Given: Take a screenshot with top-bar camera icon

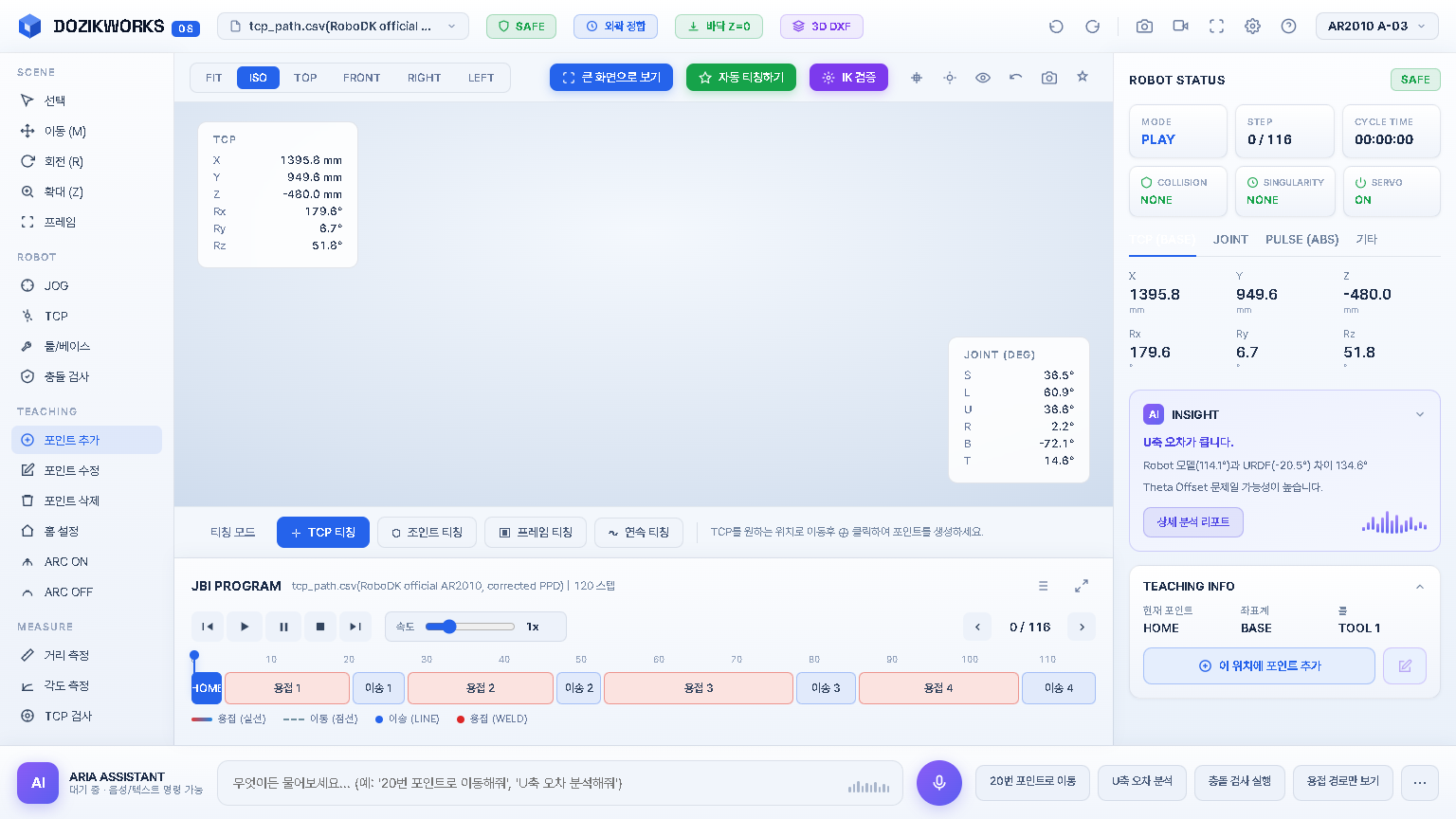Looking at the screenshot, I should pyautogui.click(x=1144, y=27).
